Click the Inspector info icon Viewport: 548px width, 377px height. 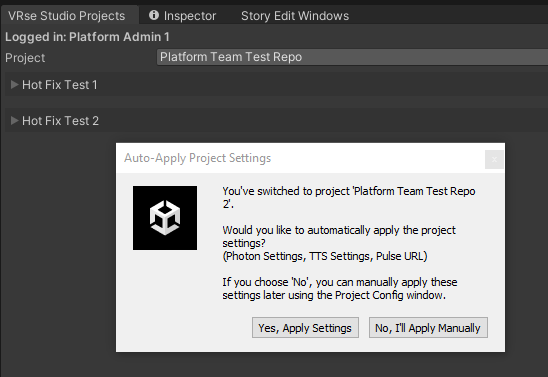coord(154,15)
